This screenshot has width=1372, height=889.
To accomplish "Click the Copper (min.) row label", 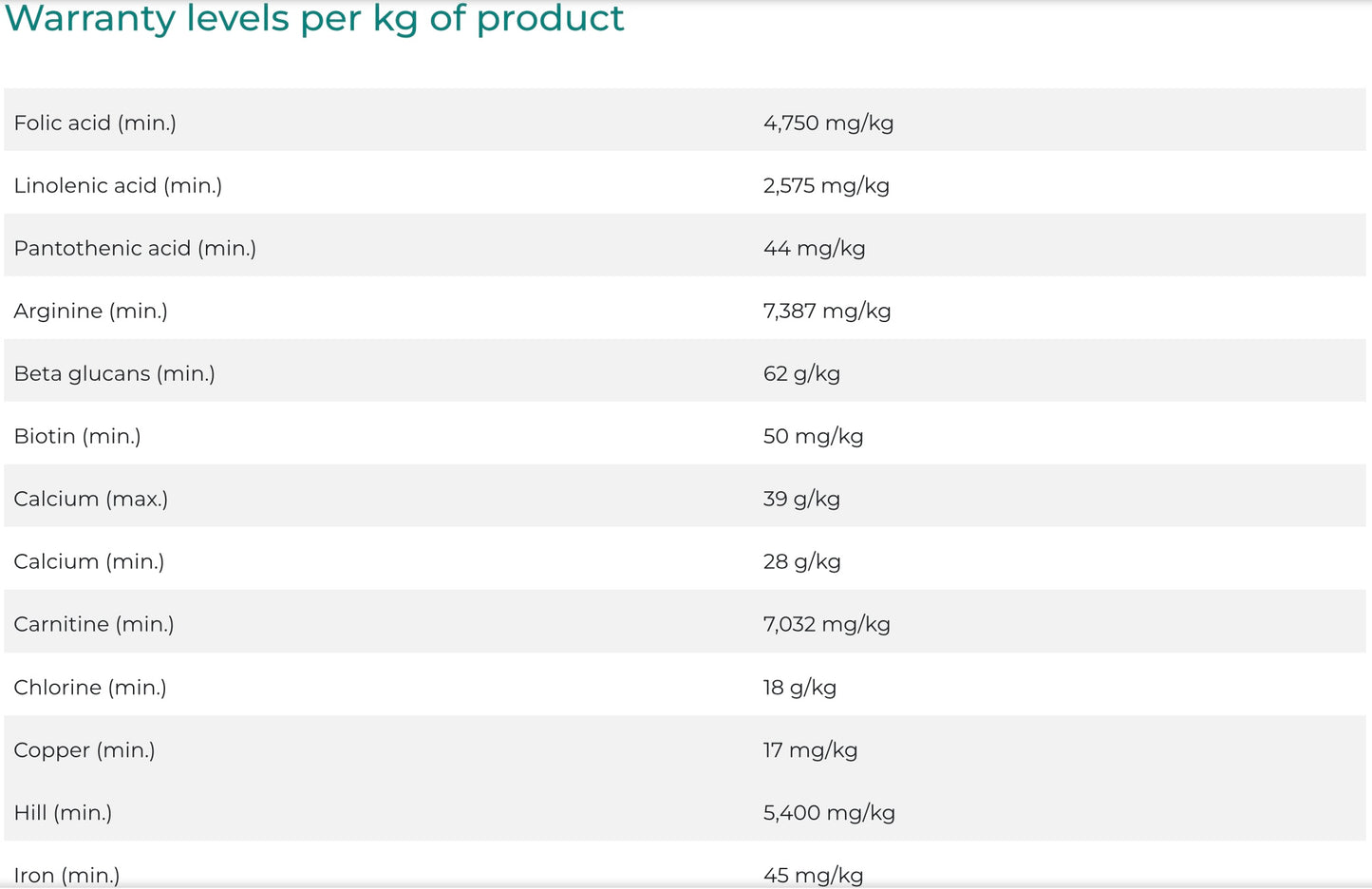I will pyautogui.click(x=84, y=749).
